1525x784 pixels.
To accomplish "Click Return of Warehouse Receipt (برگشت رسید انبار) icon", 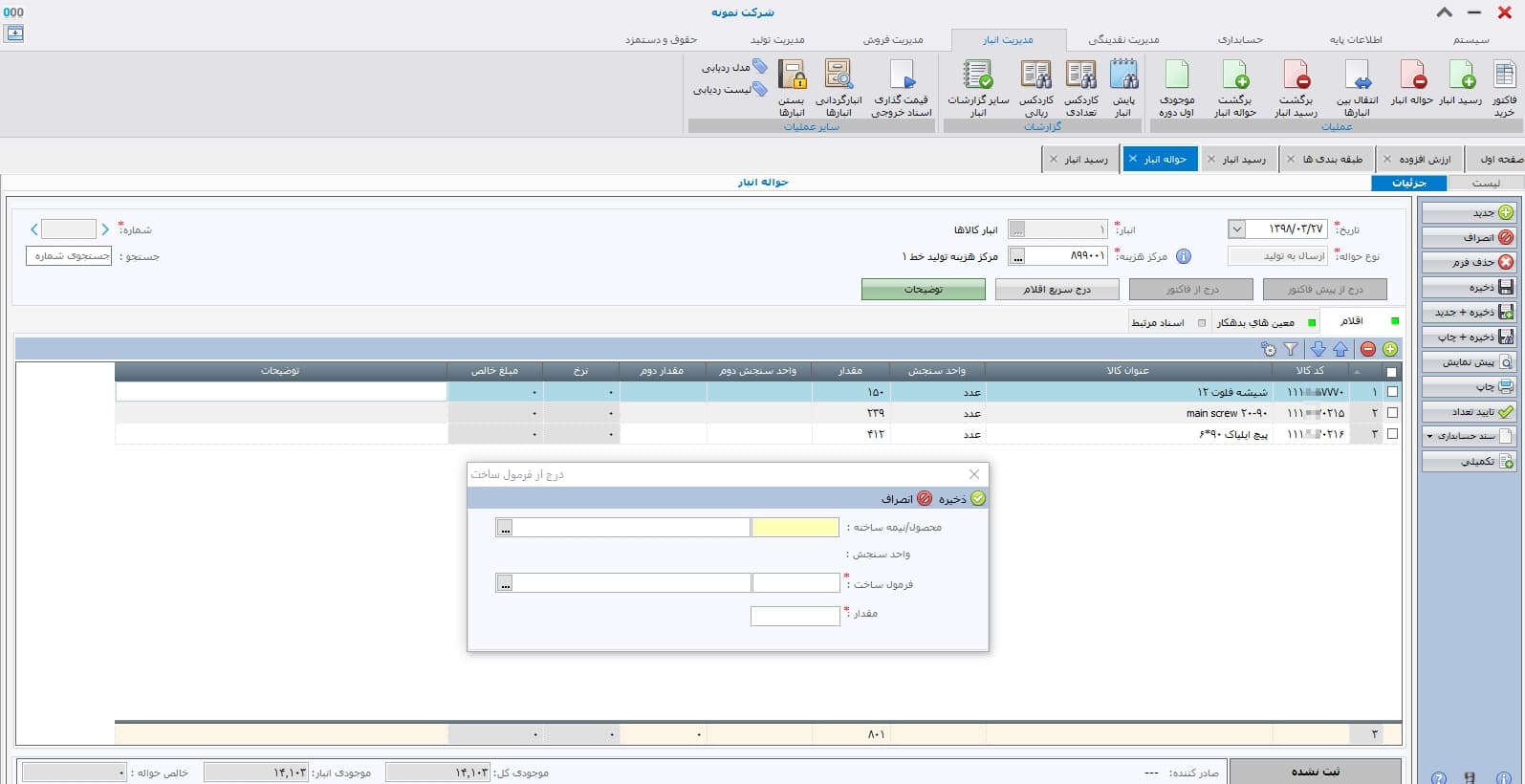I will [x=1296, y=87].
